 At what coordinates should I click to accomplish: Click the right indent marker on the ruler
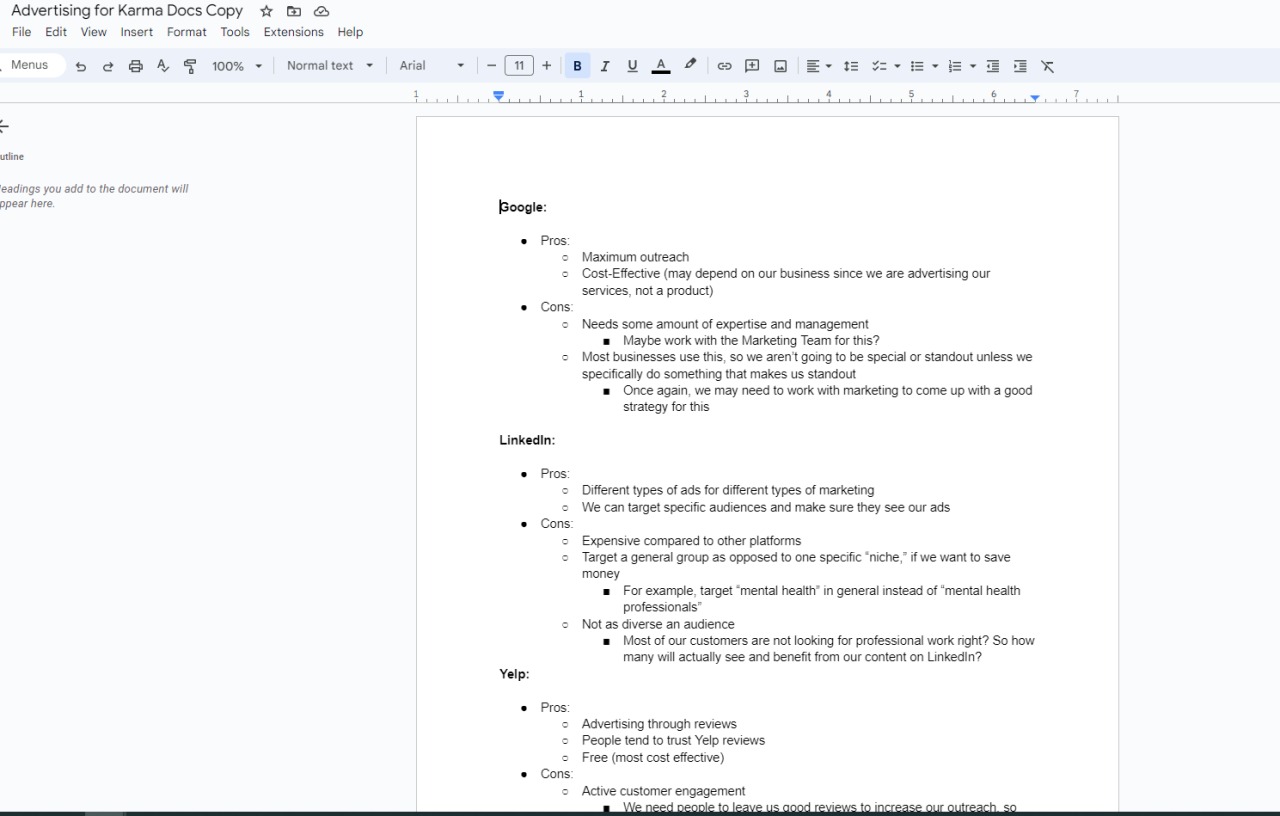pos(1035,98)
